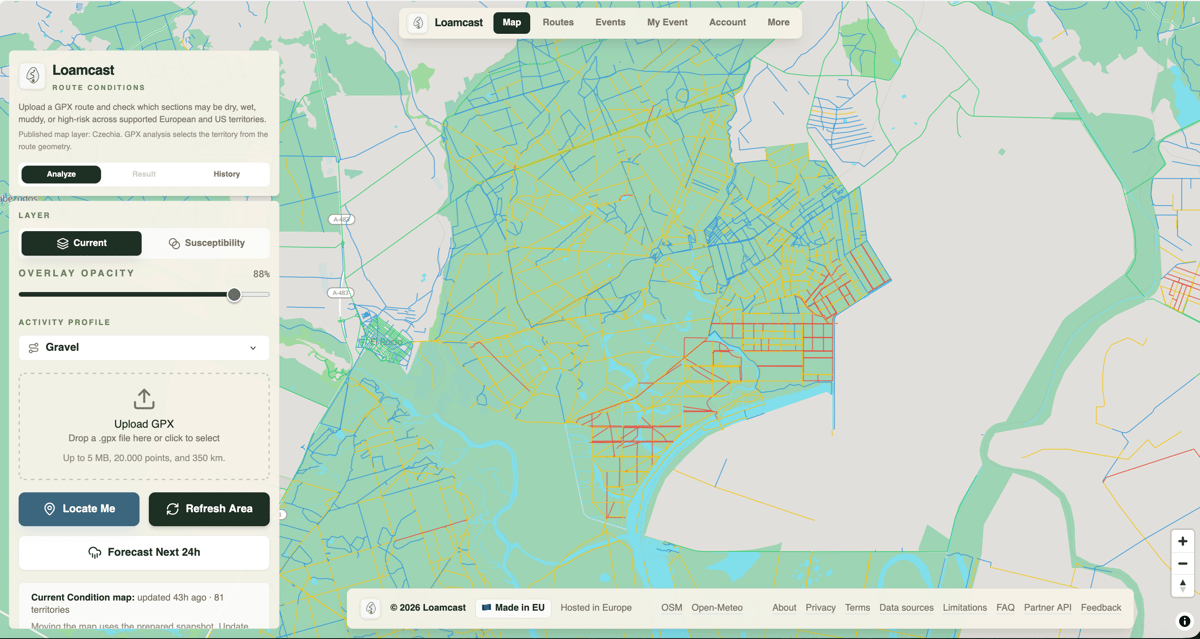Image resolution: width=1200 pixels, height=639 pixels.
Task: Reset map bearing with the compass control
Action: point(1182,586)
